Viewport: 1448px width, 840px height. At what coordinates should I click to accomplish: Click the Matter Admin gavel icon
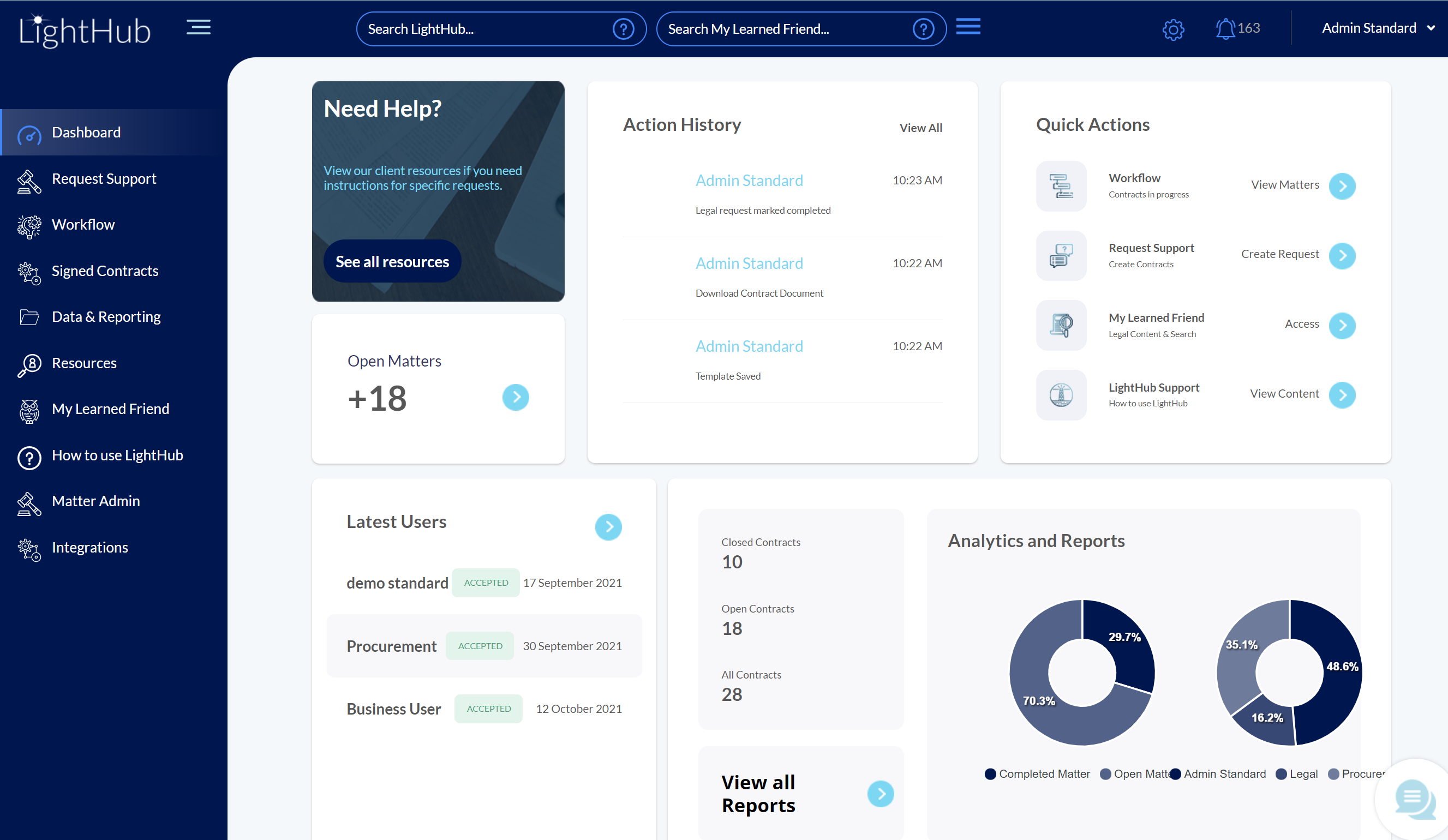tap(29, 503)
